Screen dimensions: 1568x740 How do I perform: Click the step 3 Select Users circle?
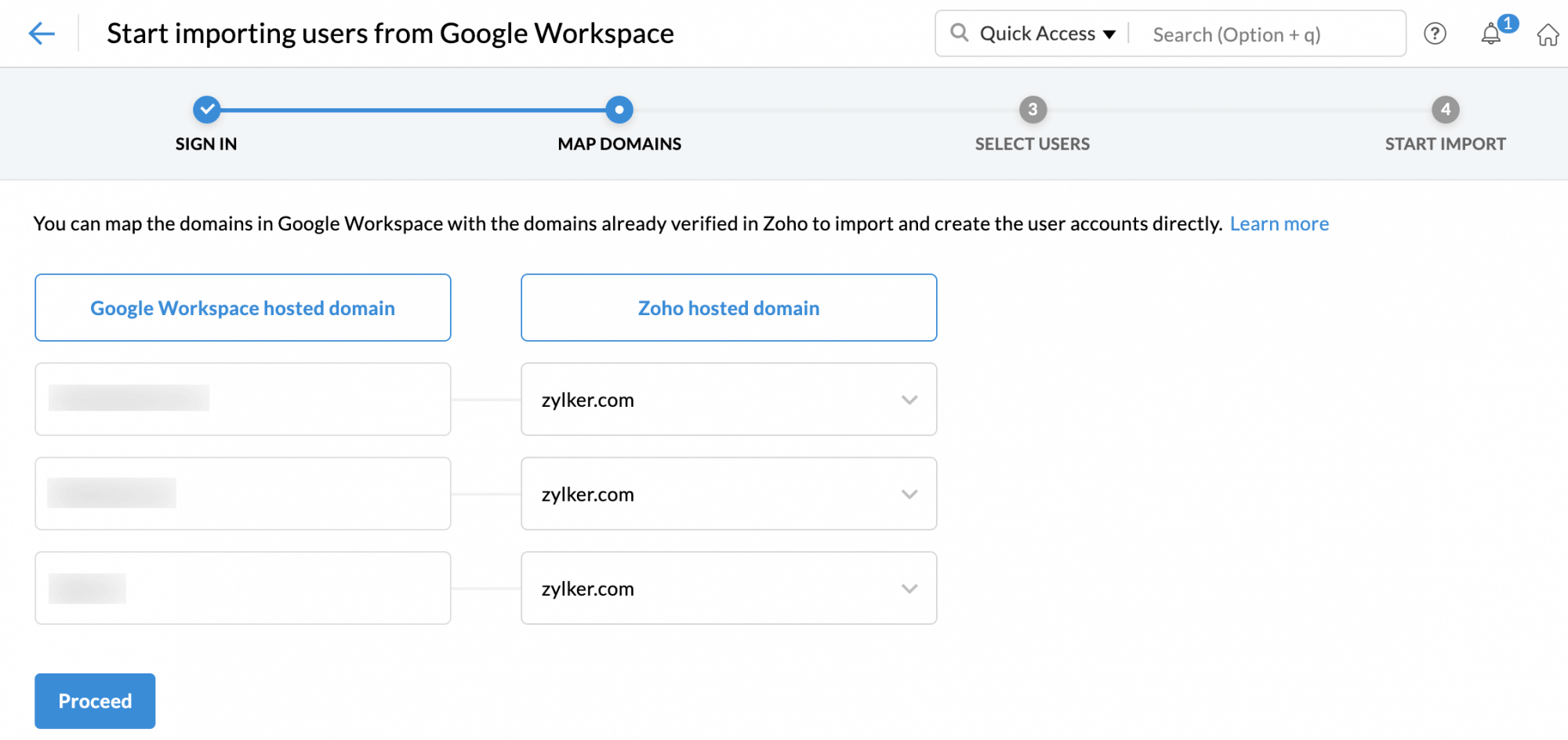[1033, 110]
